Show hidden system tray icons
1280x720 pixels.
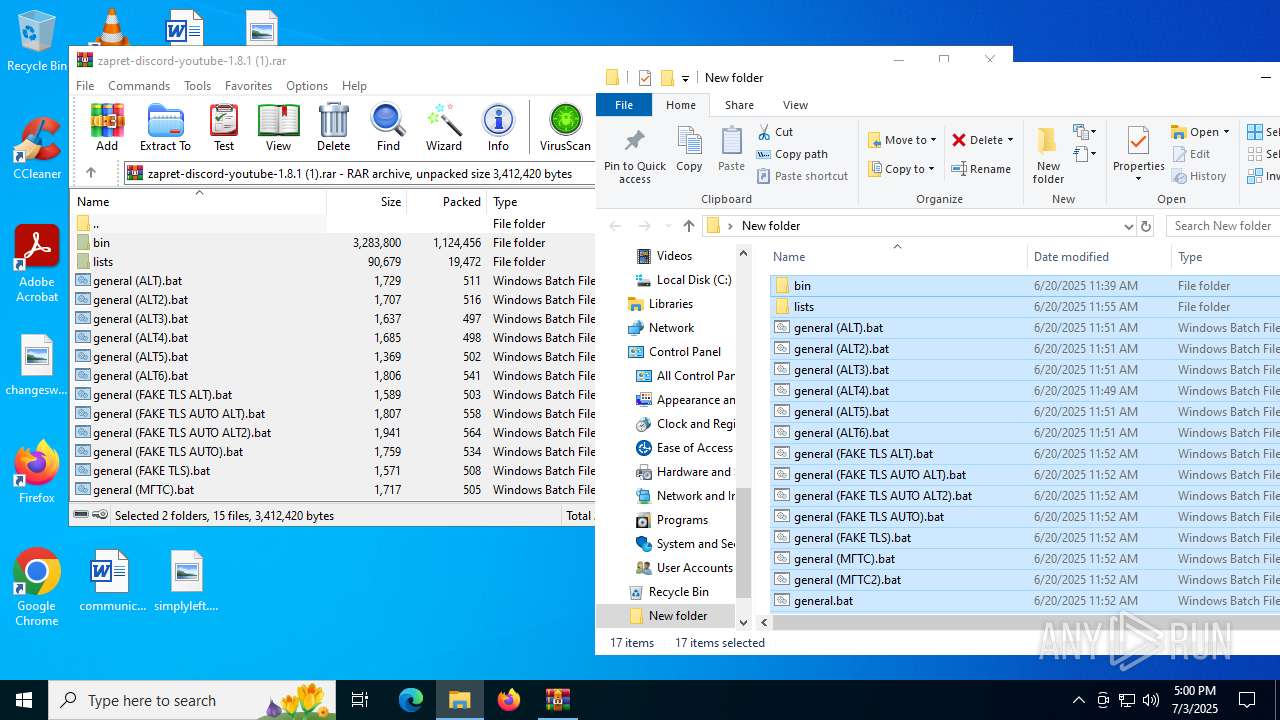click(x=1078, y=700)
